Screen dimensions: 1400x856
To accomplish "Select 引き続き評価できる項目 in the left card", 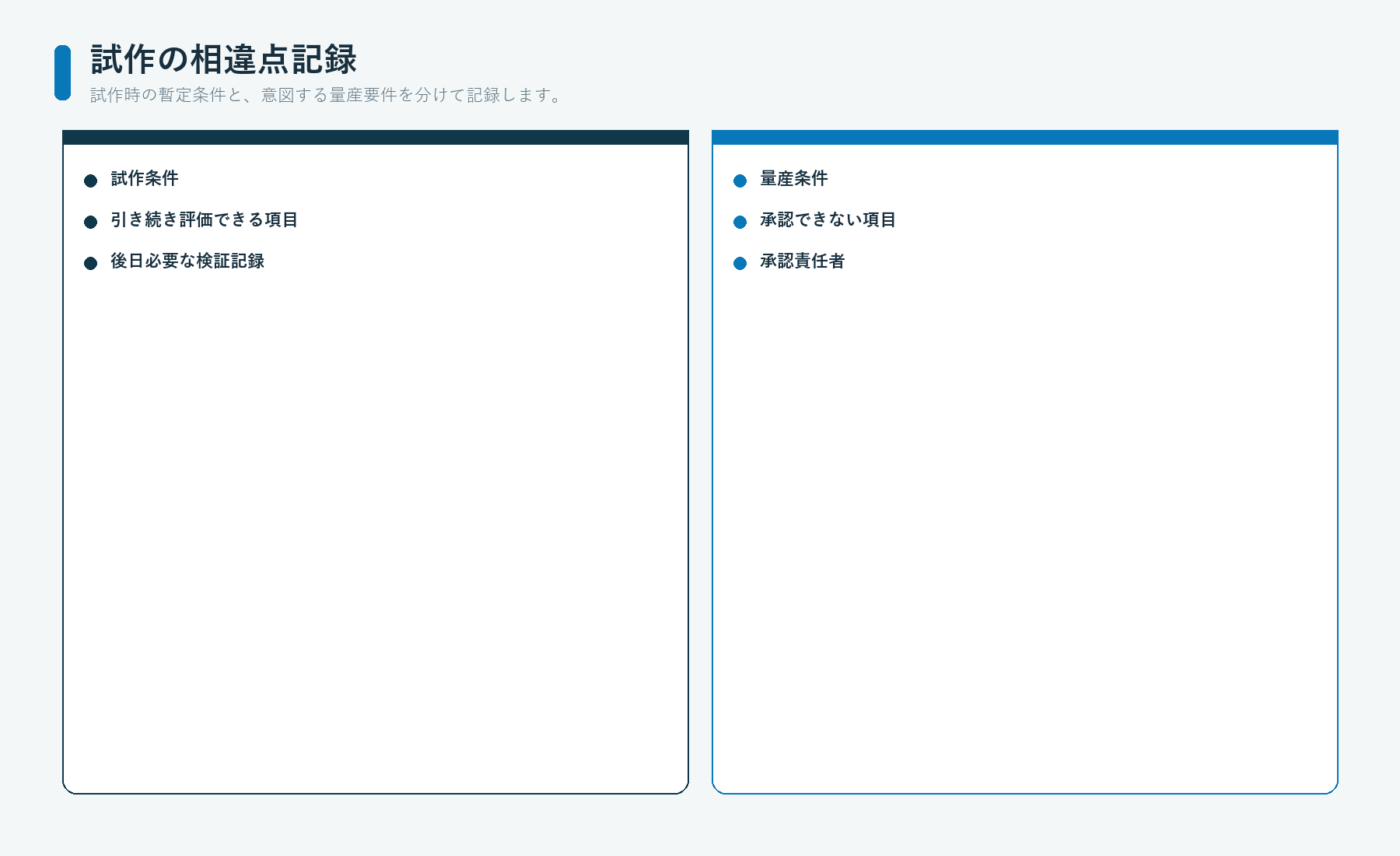I will pos(204,219).
